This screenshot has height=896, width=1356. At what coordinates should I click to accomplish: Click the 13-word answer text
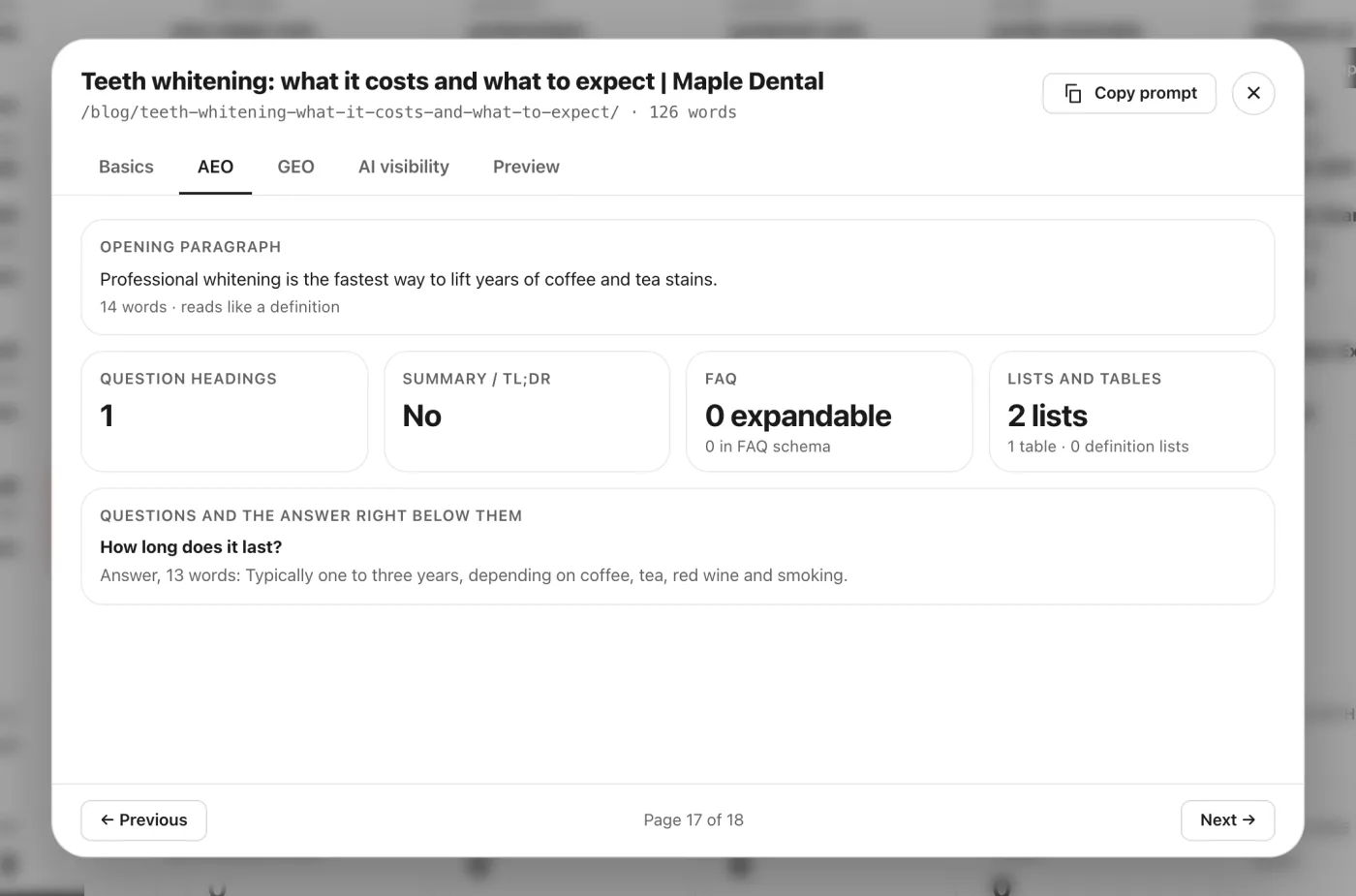[474, 575]
